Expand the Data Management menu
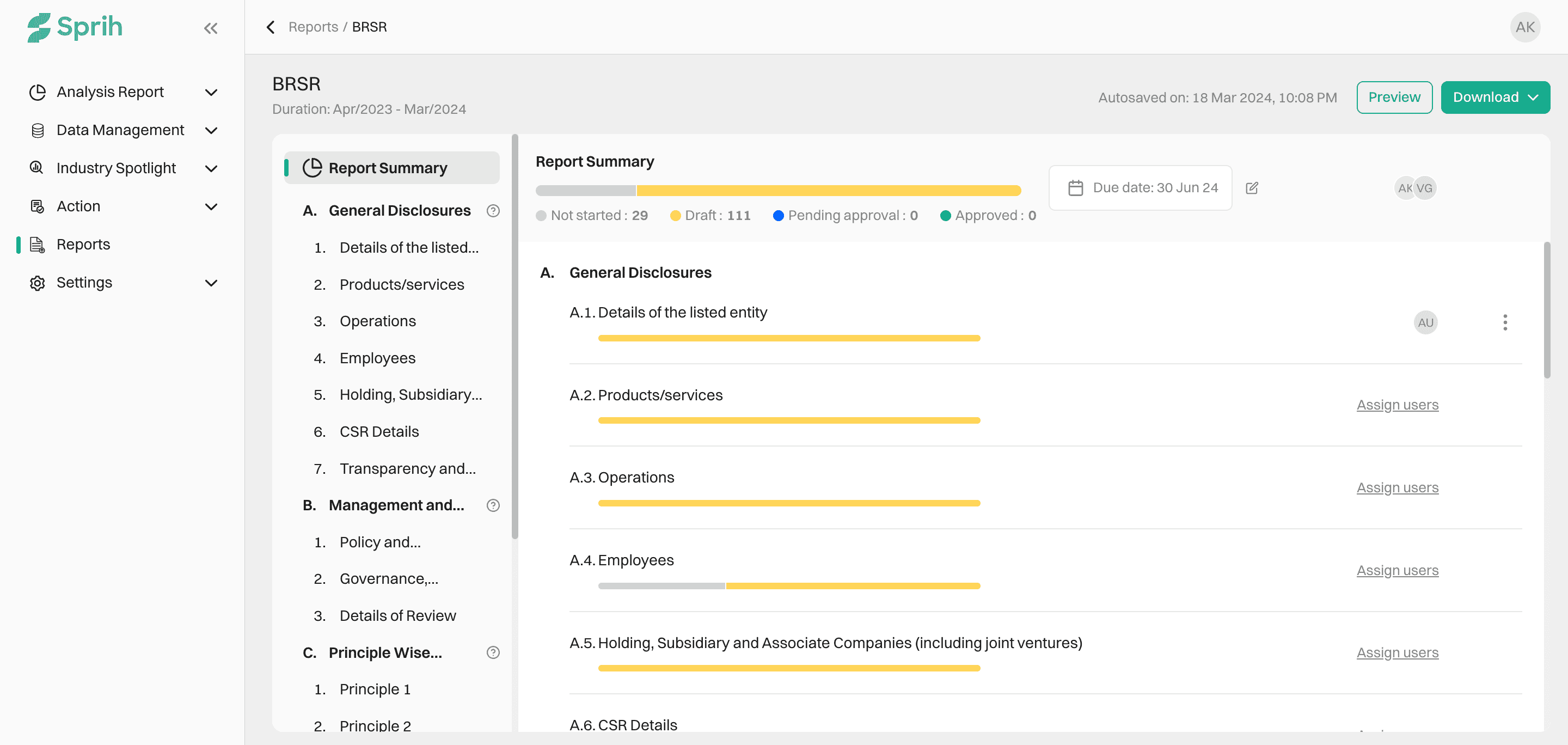 click(211, 131)
